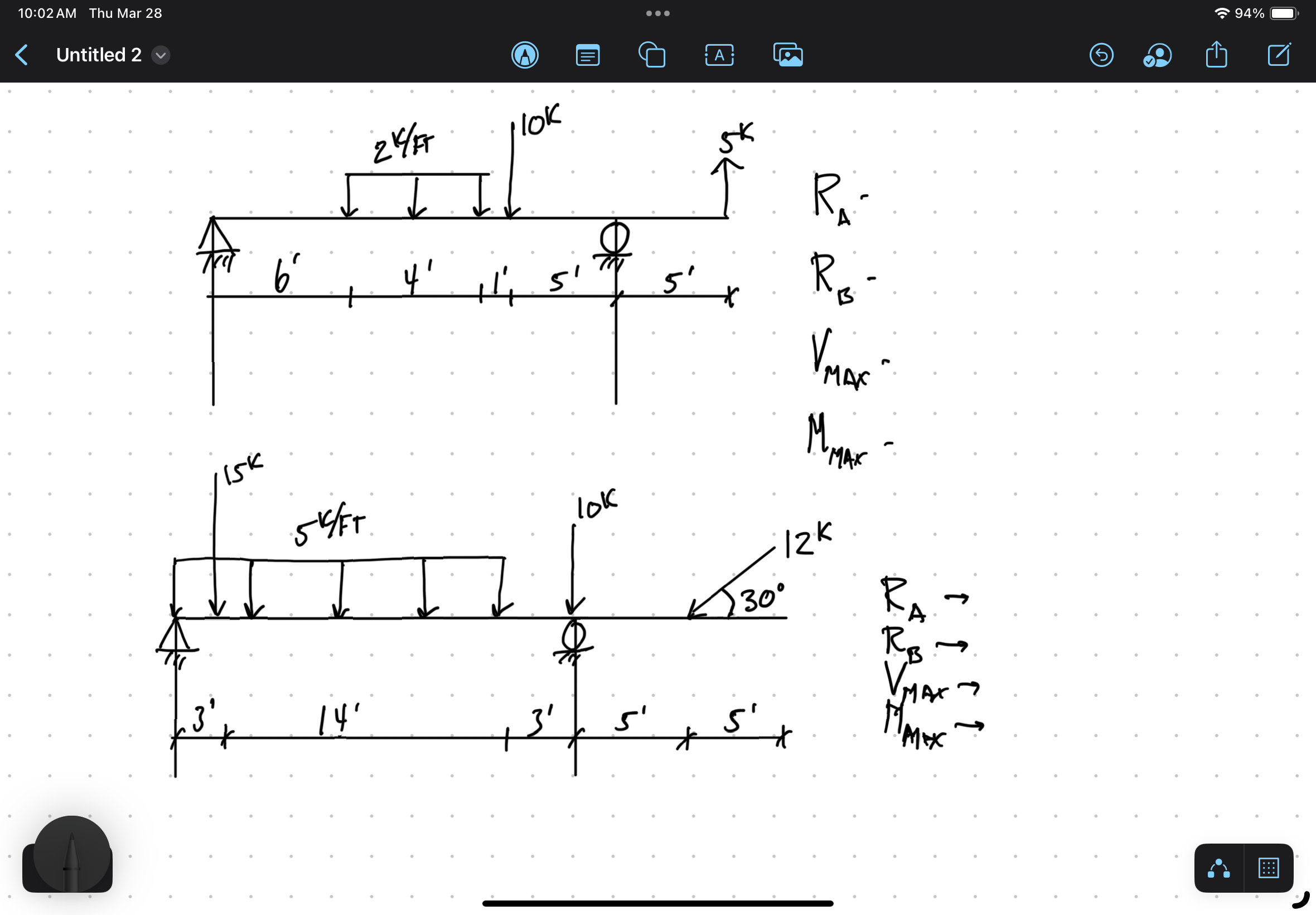Viewport: 1316px width, 915px height.
Task: Expand the Untitled 2 title dropdown
Action: (161, 55)
